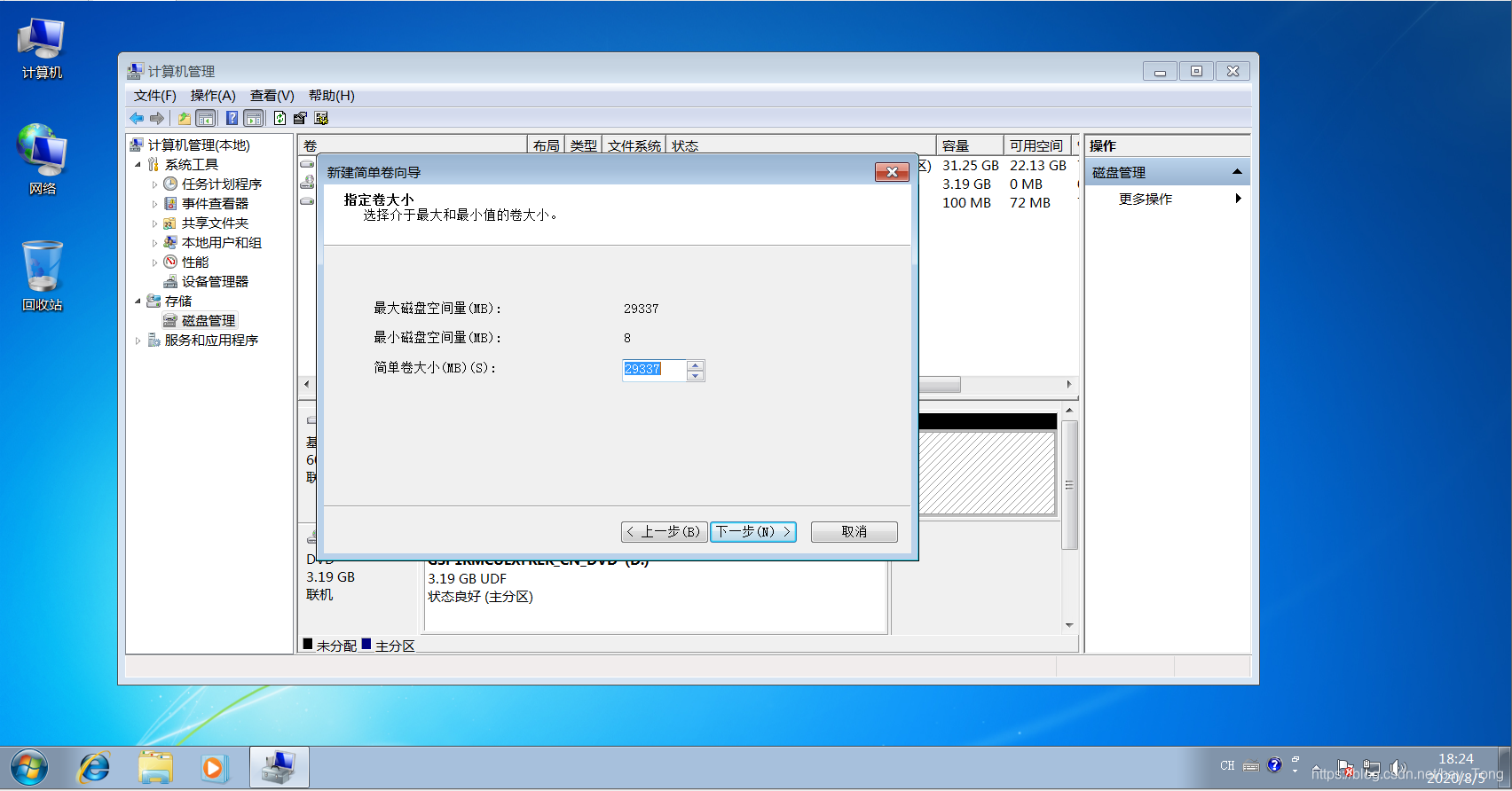Increase the simple volume size spinner
This screenshot has height=791, width=1512.
click(696, 364)
